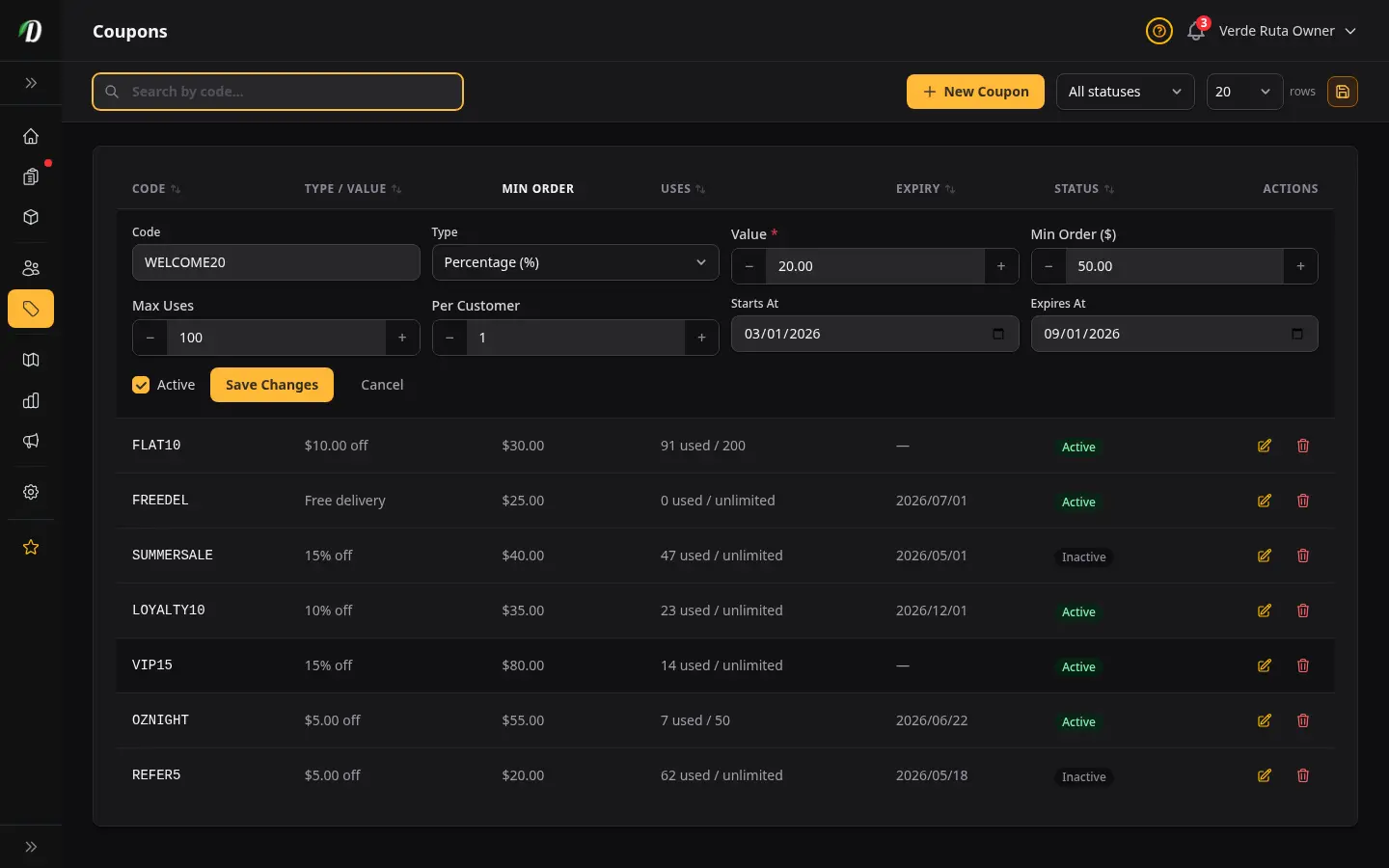The image size is (1389, 868).
Task: Open the Analytics bar-chart sidebar icon
Action: point(31,400)
